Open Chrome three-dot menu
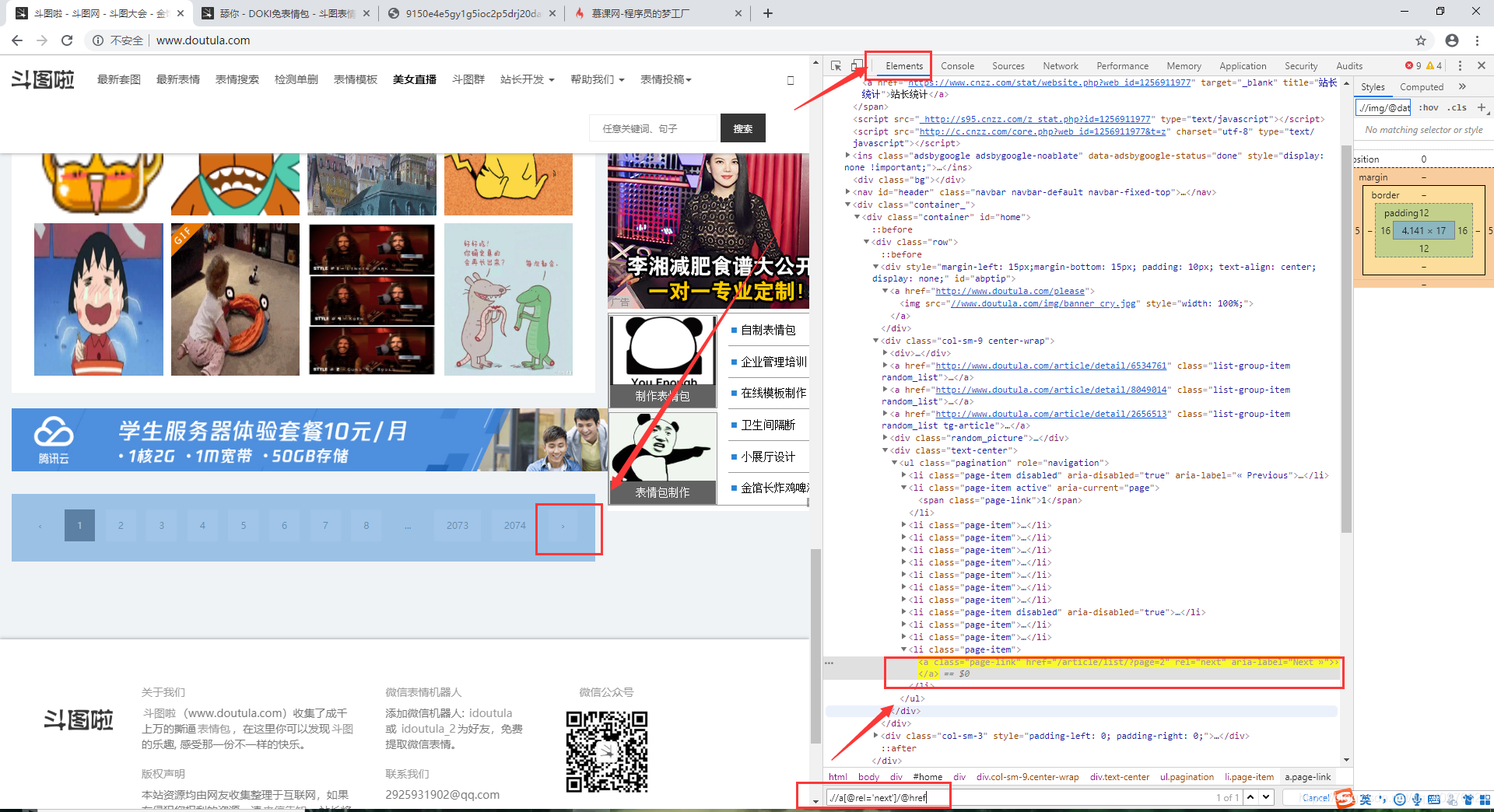The image size is (1494, 812). 1477,40
